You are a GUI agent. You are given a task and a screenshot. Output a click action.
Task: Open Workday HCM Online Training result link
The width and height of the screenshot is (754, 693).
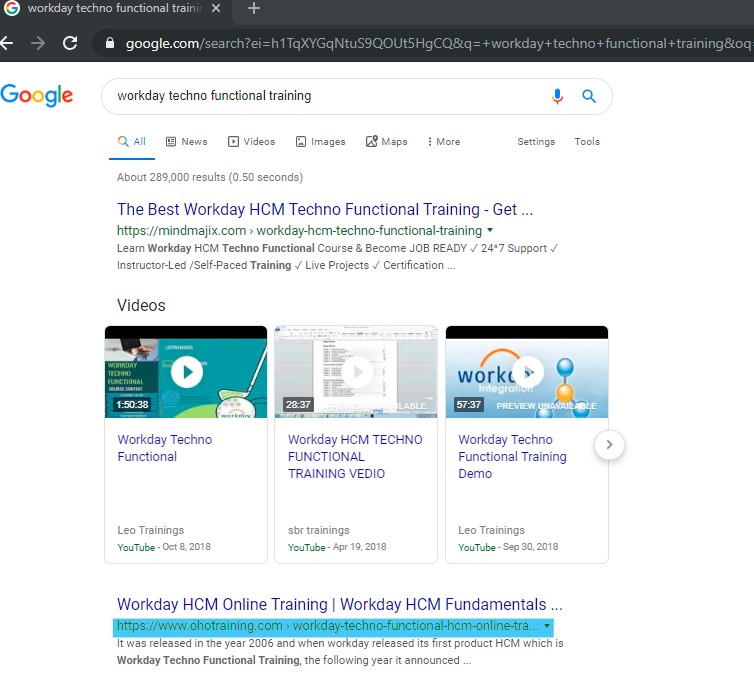click(339, 604)
